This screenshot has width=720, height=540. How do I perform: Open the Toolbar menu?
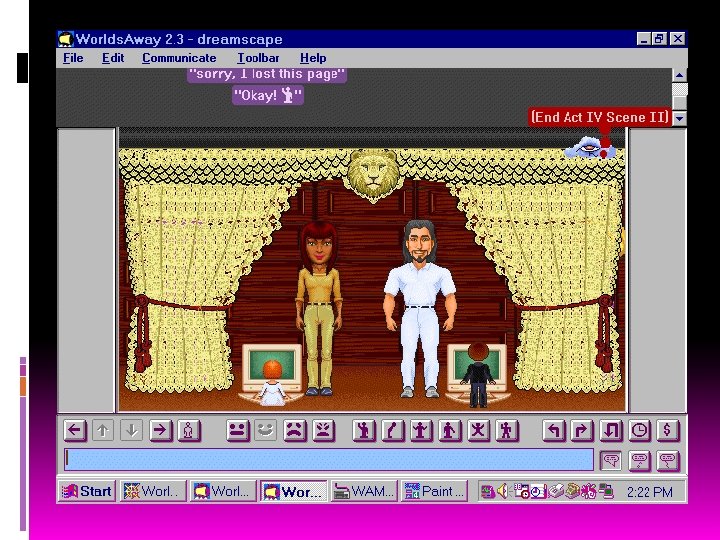coord(258,58)
